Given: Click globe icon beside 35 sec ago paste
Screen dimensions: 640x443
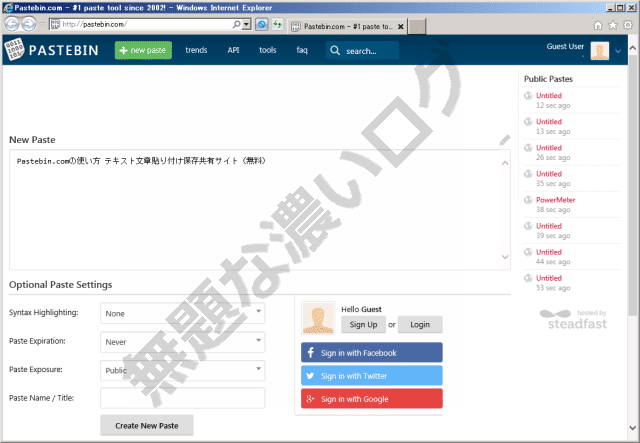Looking at the screenshot, I should tap(528, 174).
